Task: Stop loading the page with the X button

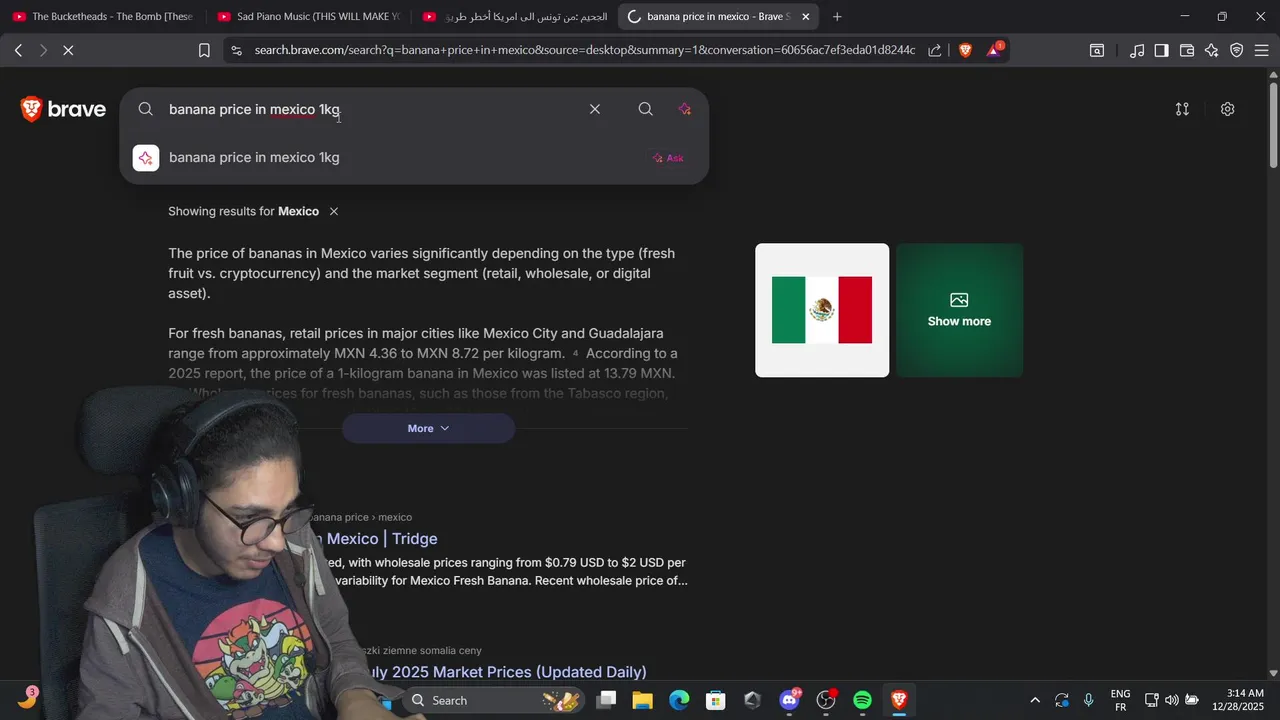Action: (x=68, y=50)
